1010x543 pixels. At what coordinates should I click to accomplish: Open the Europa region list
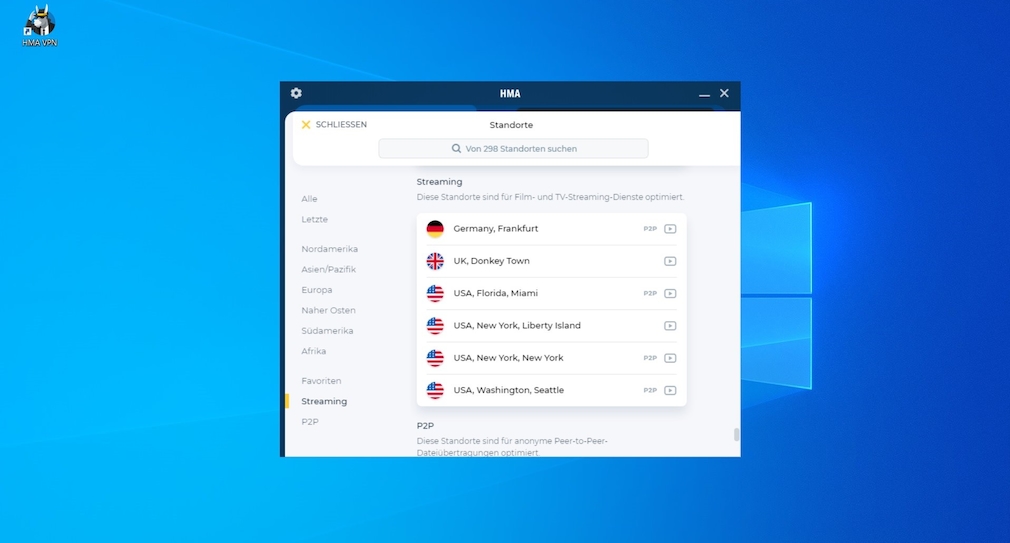[317, 290]
